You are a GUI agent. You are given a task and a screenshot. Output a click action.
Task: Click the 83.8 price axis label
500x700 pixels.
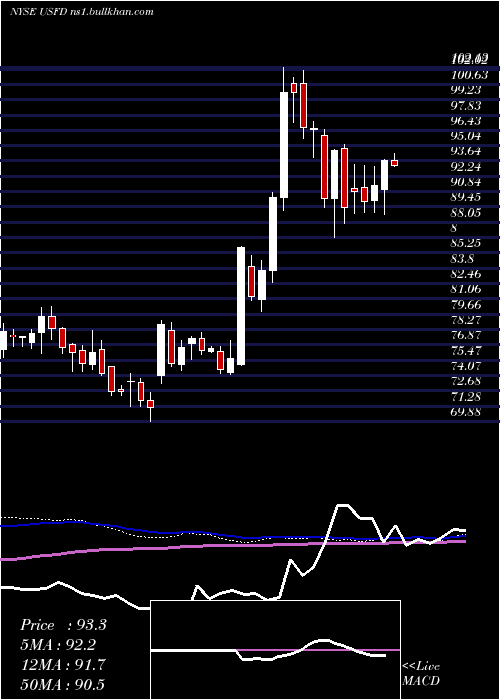pos(462,258)
